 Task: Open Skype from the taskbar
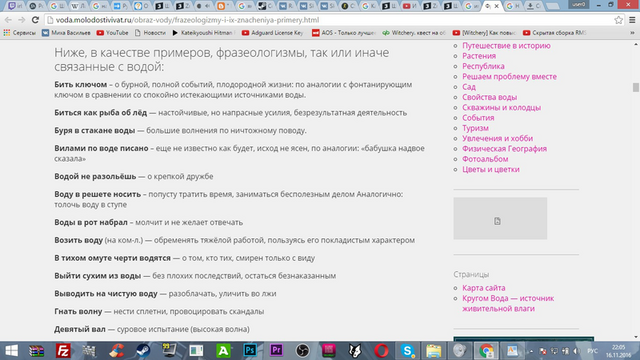coord(407,351)
